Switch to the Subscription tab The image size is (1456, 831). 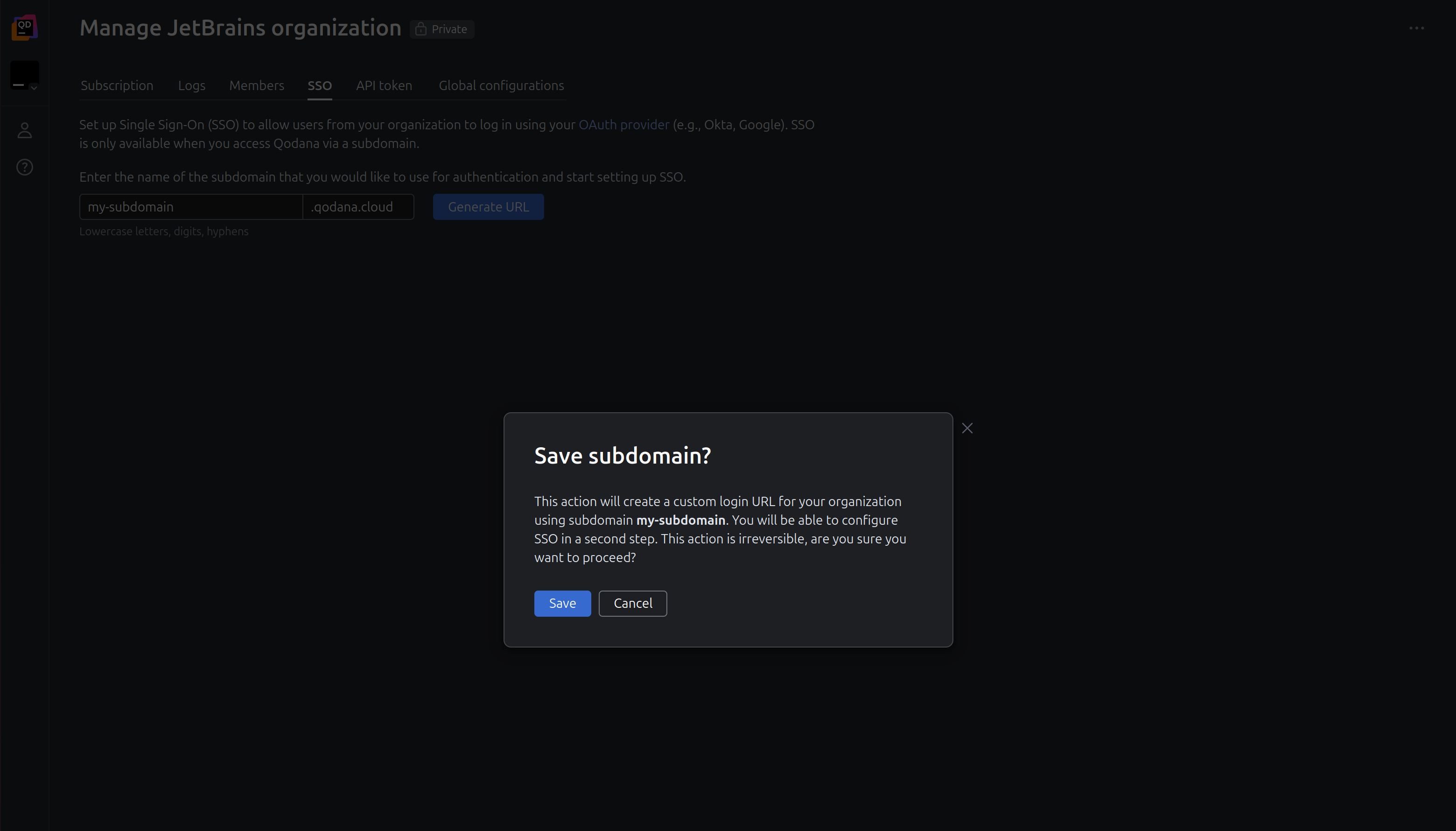[117, 85]
